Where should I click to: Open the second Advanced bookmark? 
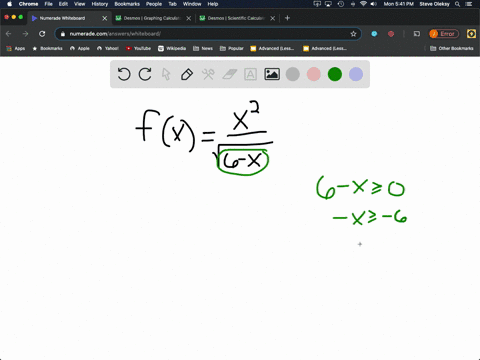[325, 48]
